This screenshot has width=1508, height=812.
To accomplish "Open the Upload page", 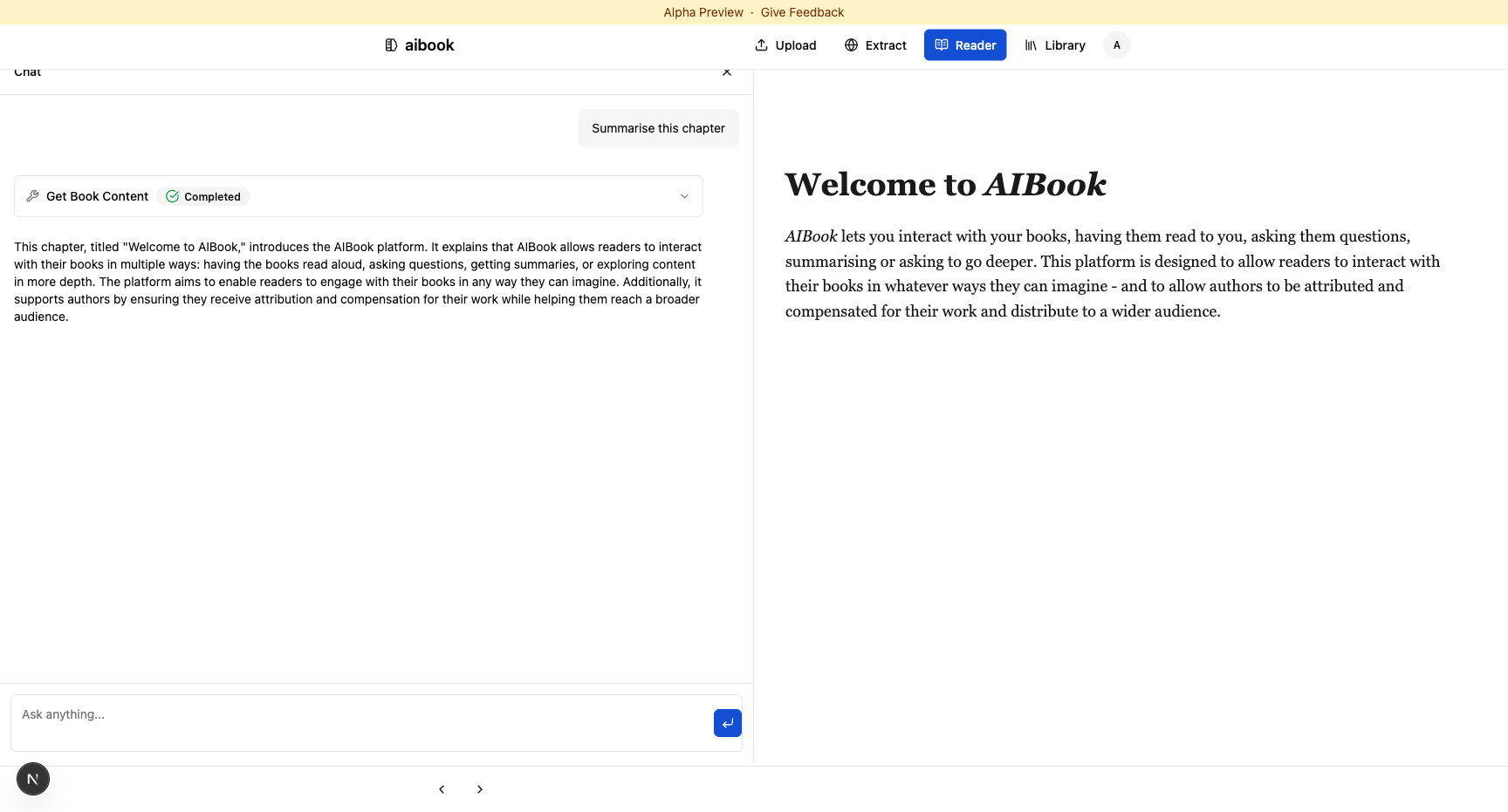I will (x=785, y=45).
